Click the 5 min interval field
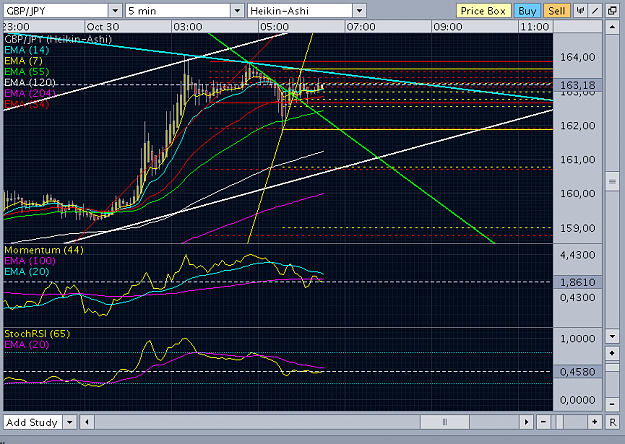Screen dimensions: 625x444 [178, 11]
